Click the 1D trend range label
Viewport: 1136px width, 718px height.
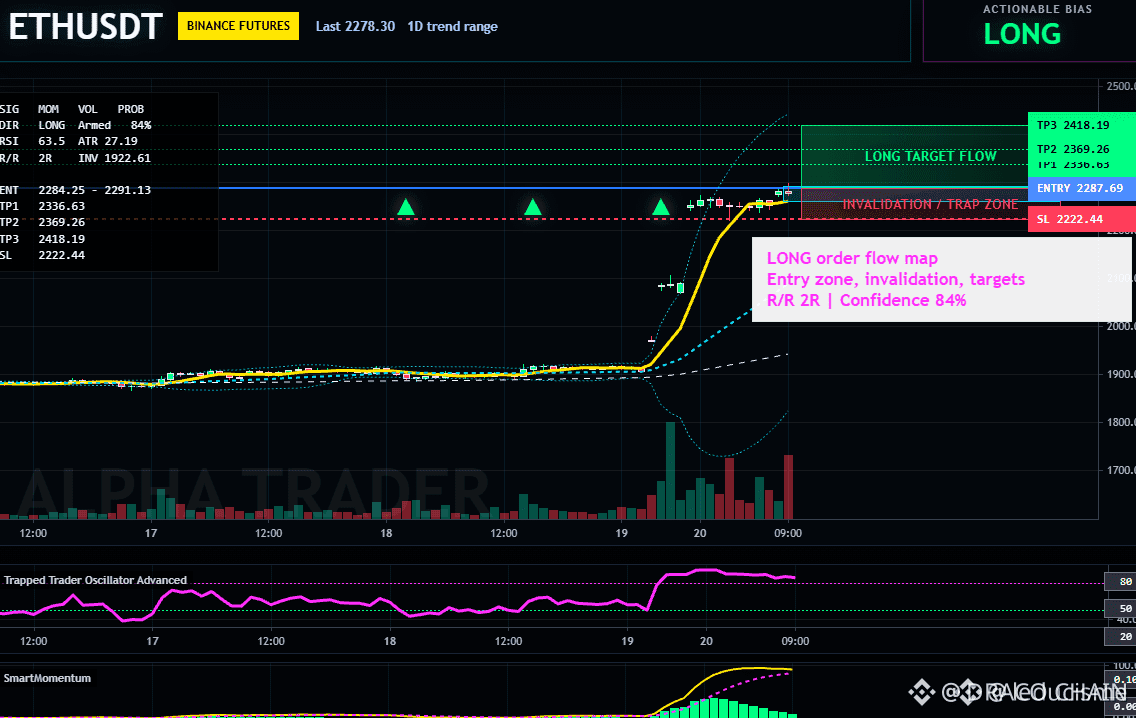tap(452, 26)
